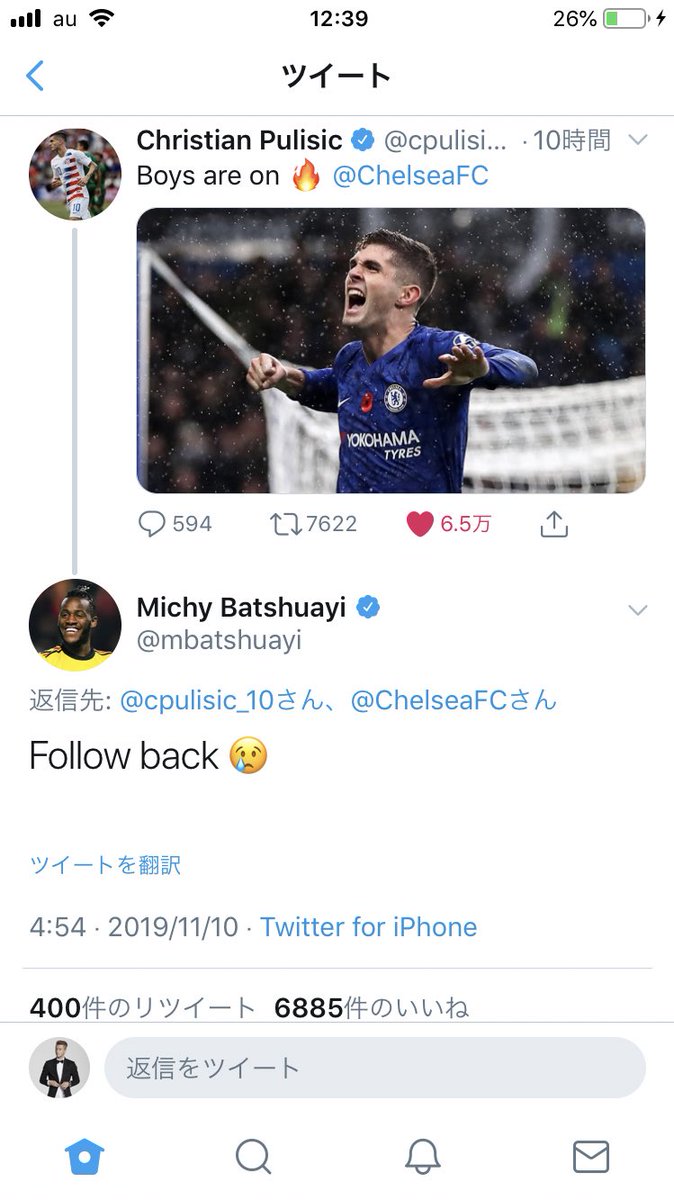
Task: Open the Chelsea celebration photo
Action: coord(391,350)
